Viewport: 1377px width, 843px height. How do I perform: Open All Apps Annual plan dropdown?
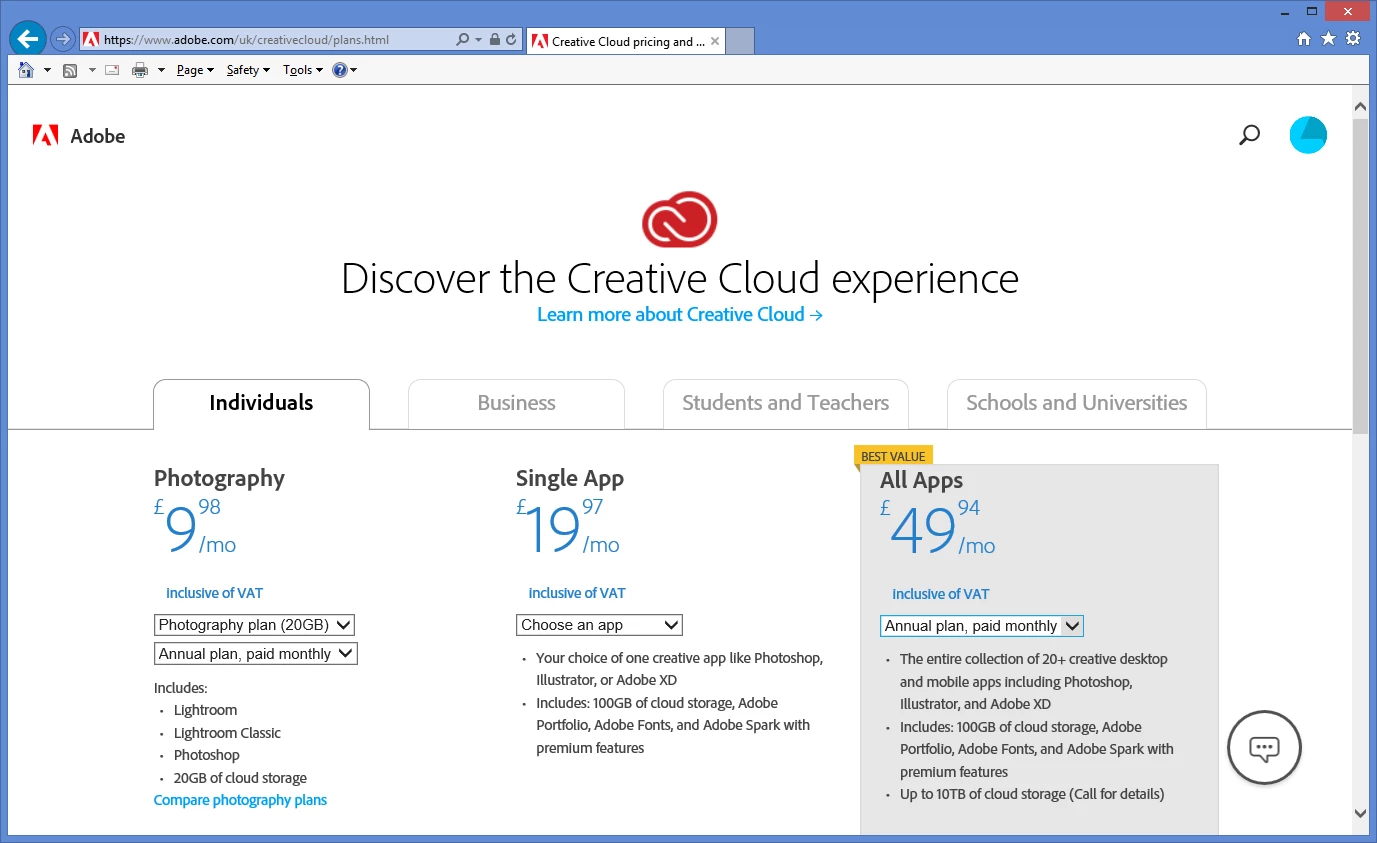coord(981,626)
